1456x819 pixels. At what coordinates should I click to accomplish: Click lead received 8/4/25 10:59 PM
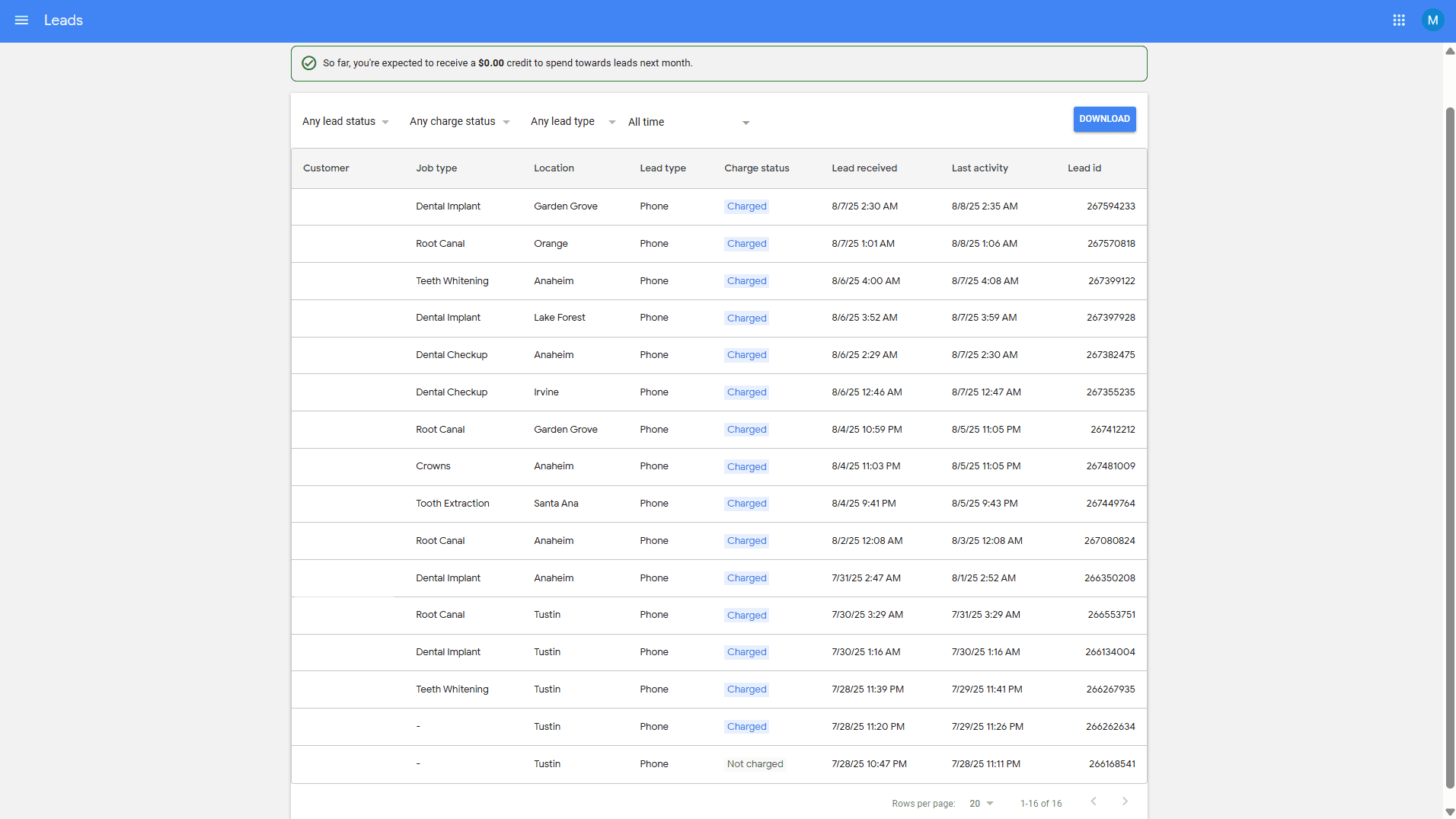[867, 430]
